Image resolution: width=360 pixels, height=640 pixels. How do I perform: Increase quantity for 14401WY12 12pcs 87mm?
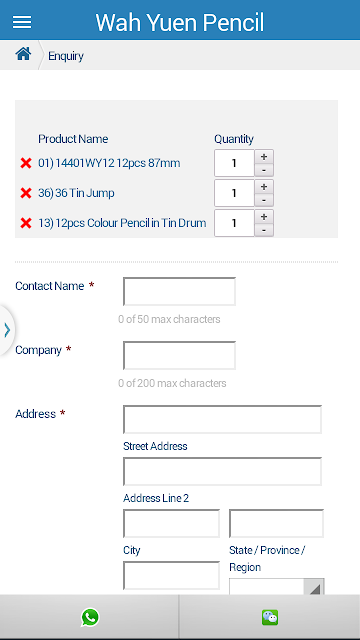tap(264, 156)
